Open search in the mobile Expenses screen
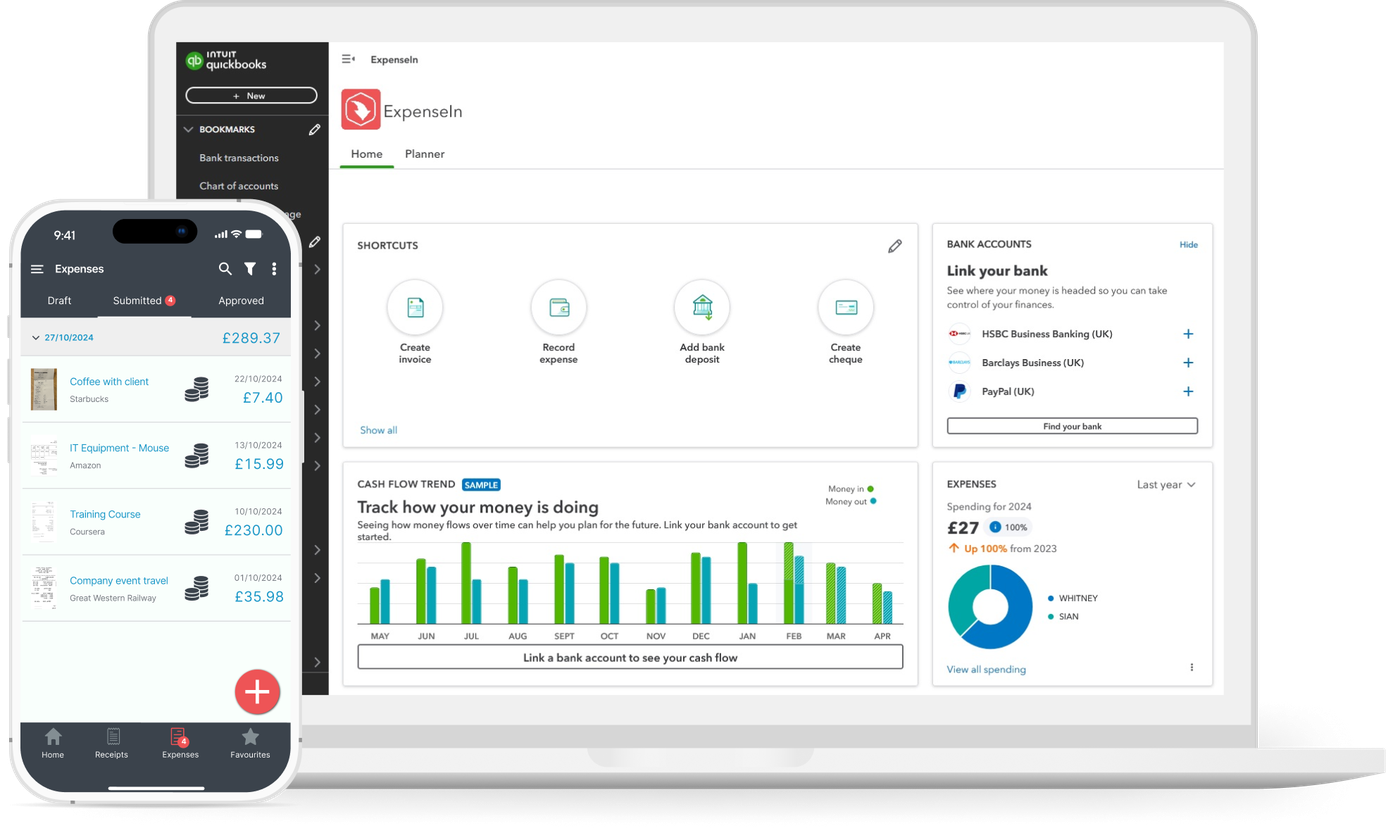The width and height of the screenshot is (1400, 828). (225, 269)
